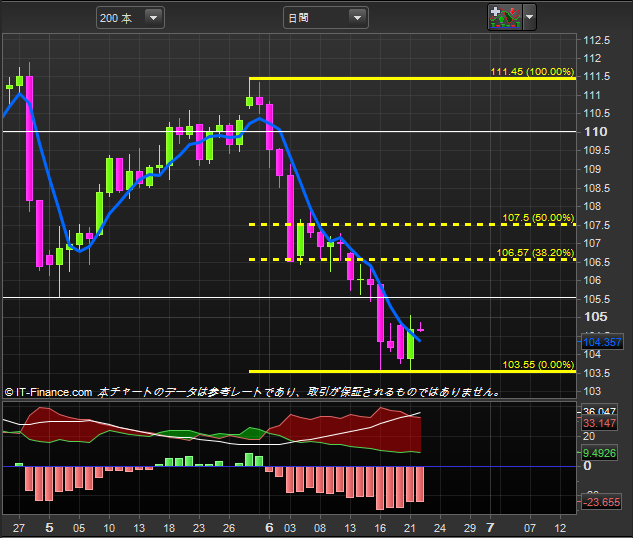Click the 27 date axis label

[19, 528]
